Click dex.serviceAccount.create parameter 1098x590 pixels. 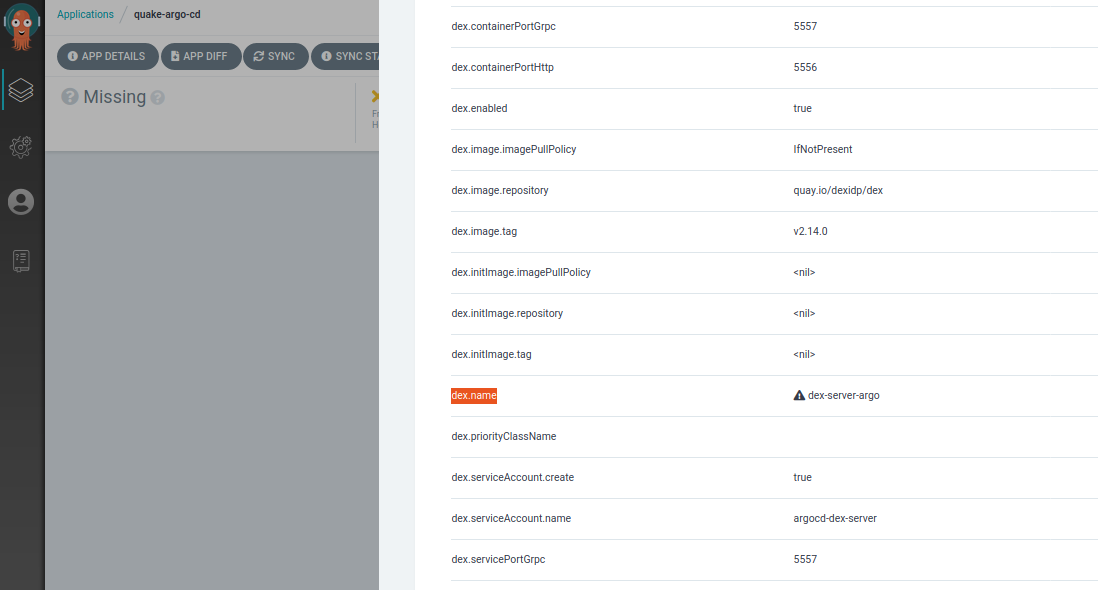pos(513,477)
